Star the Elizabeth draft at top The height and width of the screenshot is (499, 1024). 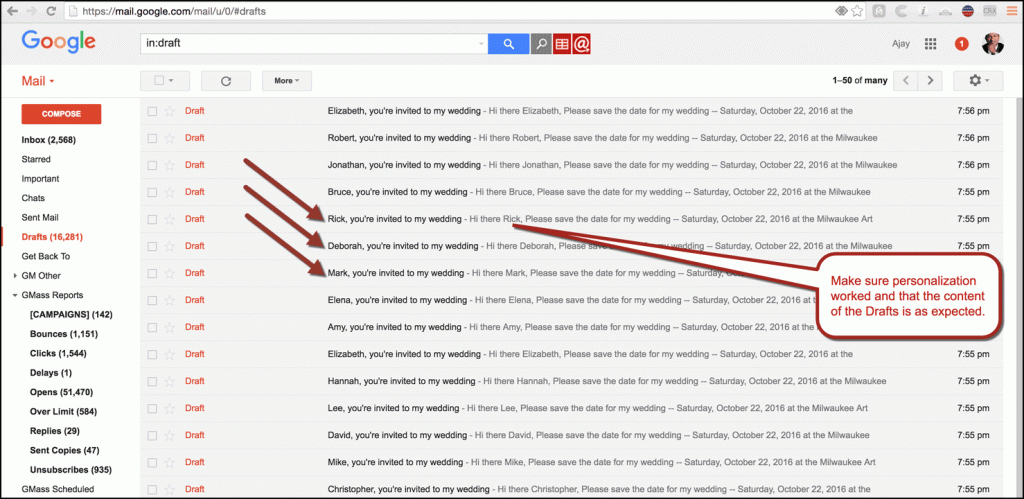(169, 111)
